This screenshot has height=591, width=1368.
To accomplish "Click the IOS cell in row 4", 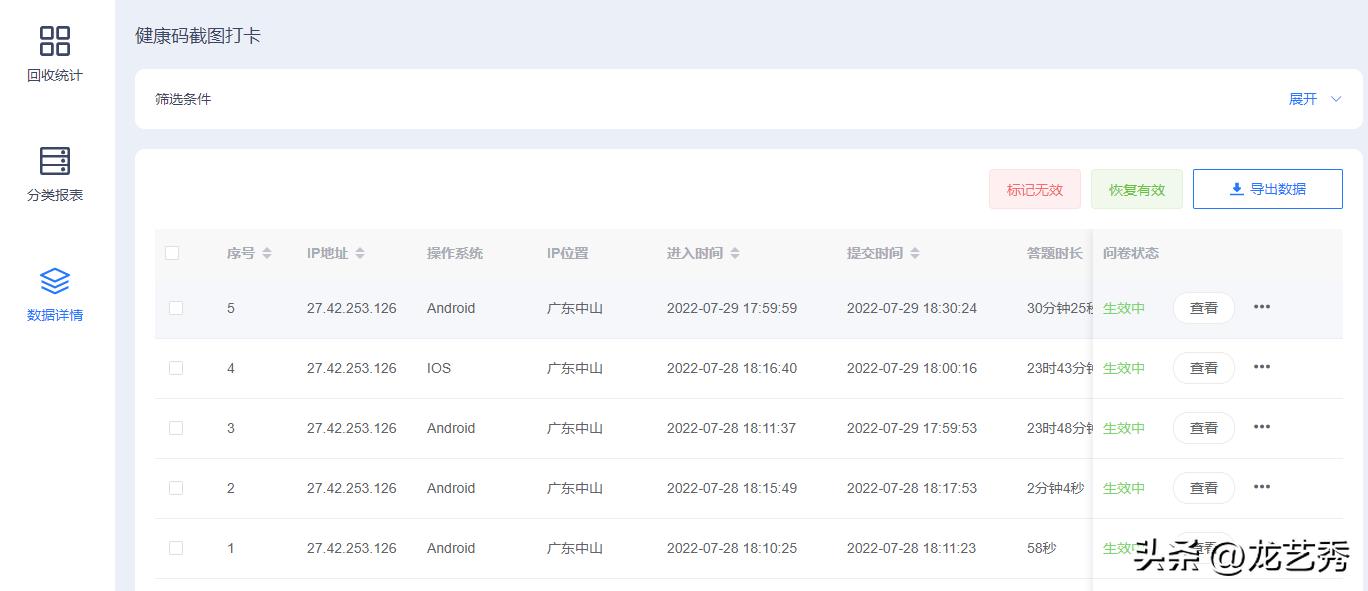I will click(439, 368).
